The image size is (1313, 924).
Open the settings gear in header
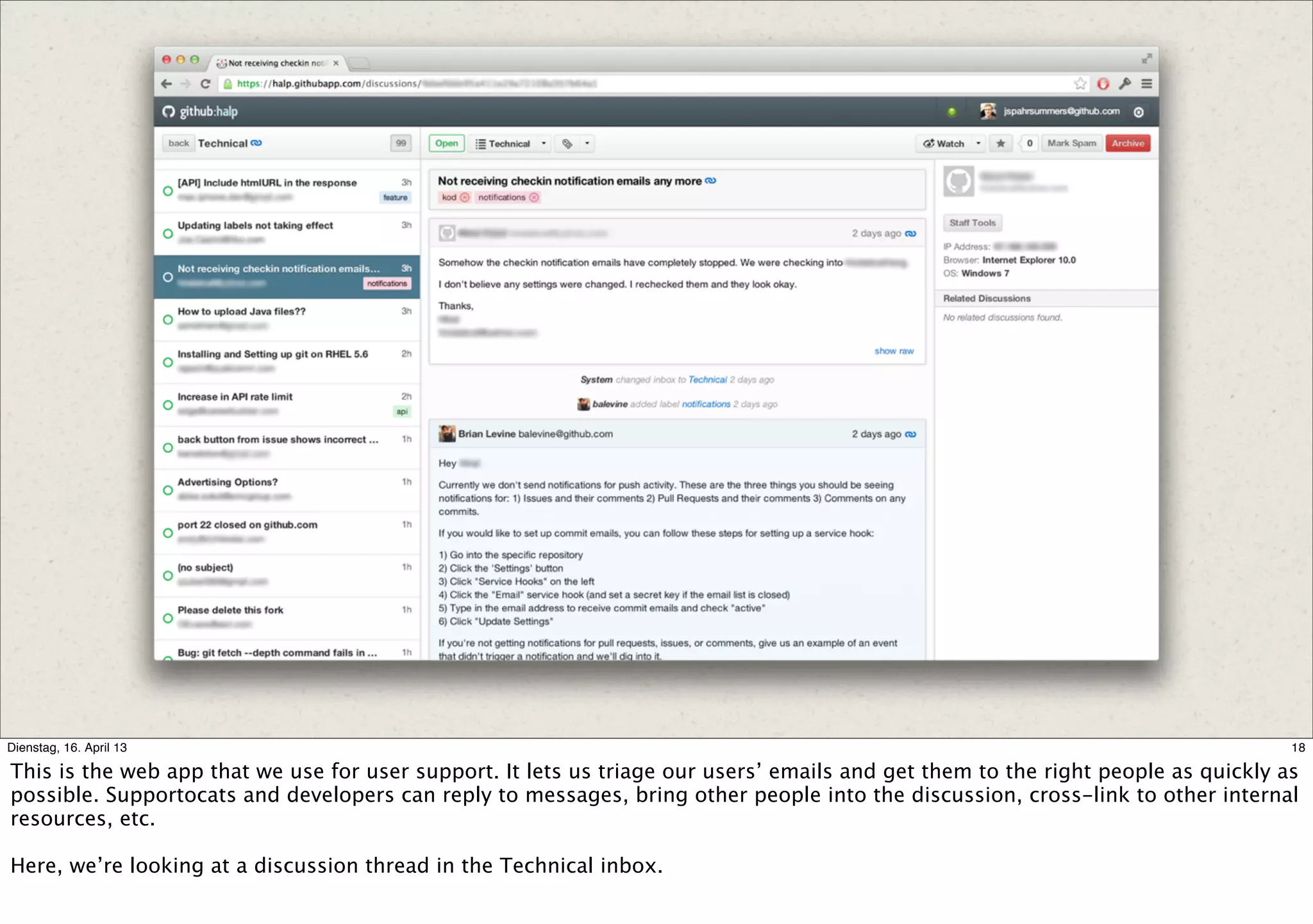click(1139, 112)
